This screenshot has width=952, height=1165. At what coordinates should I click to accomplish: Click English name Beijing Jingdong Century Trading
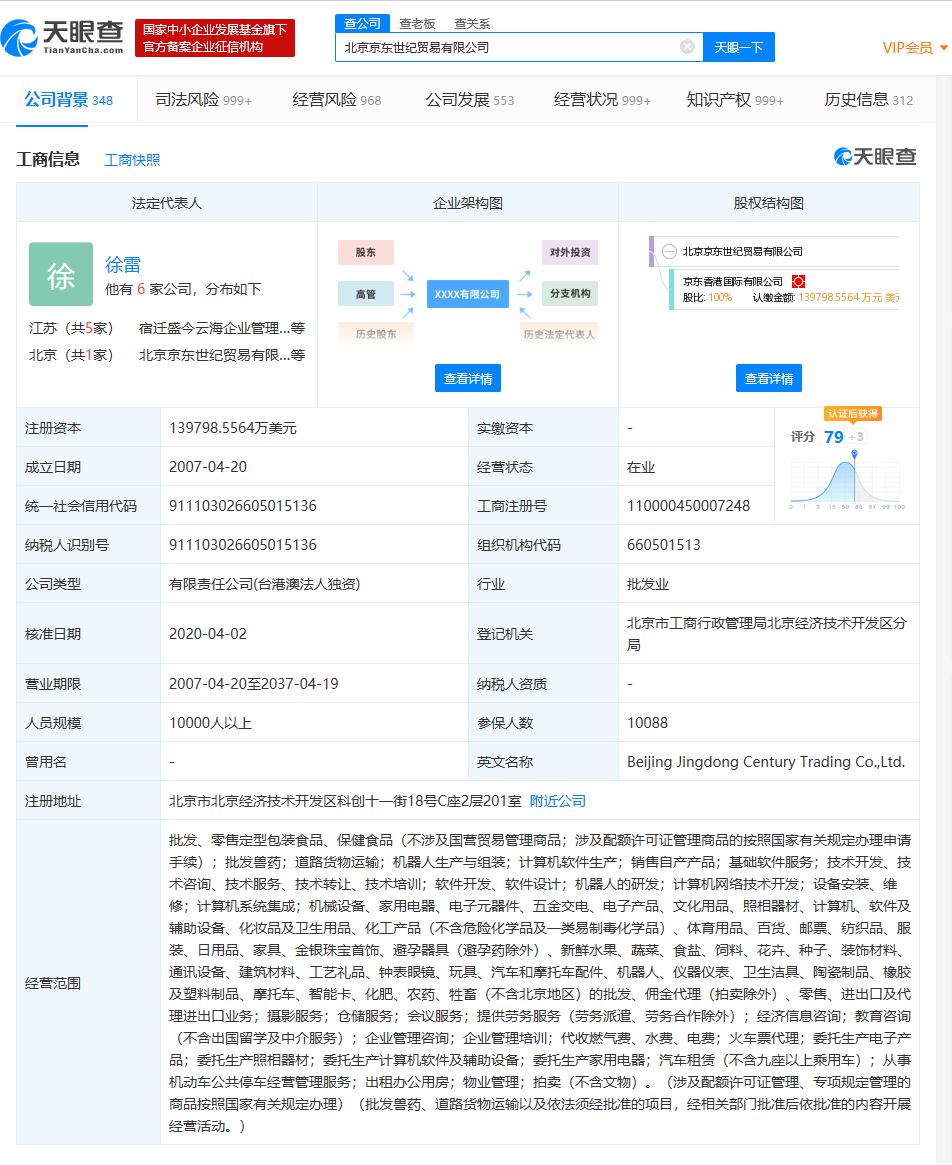[x=765, y=762]
